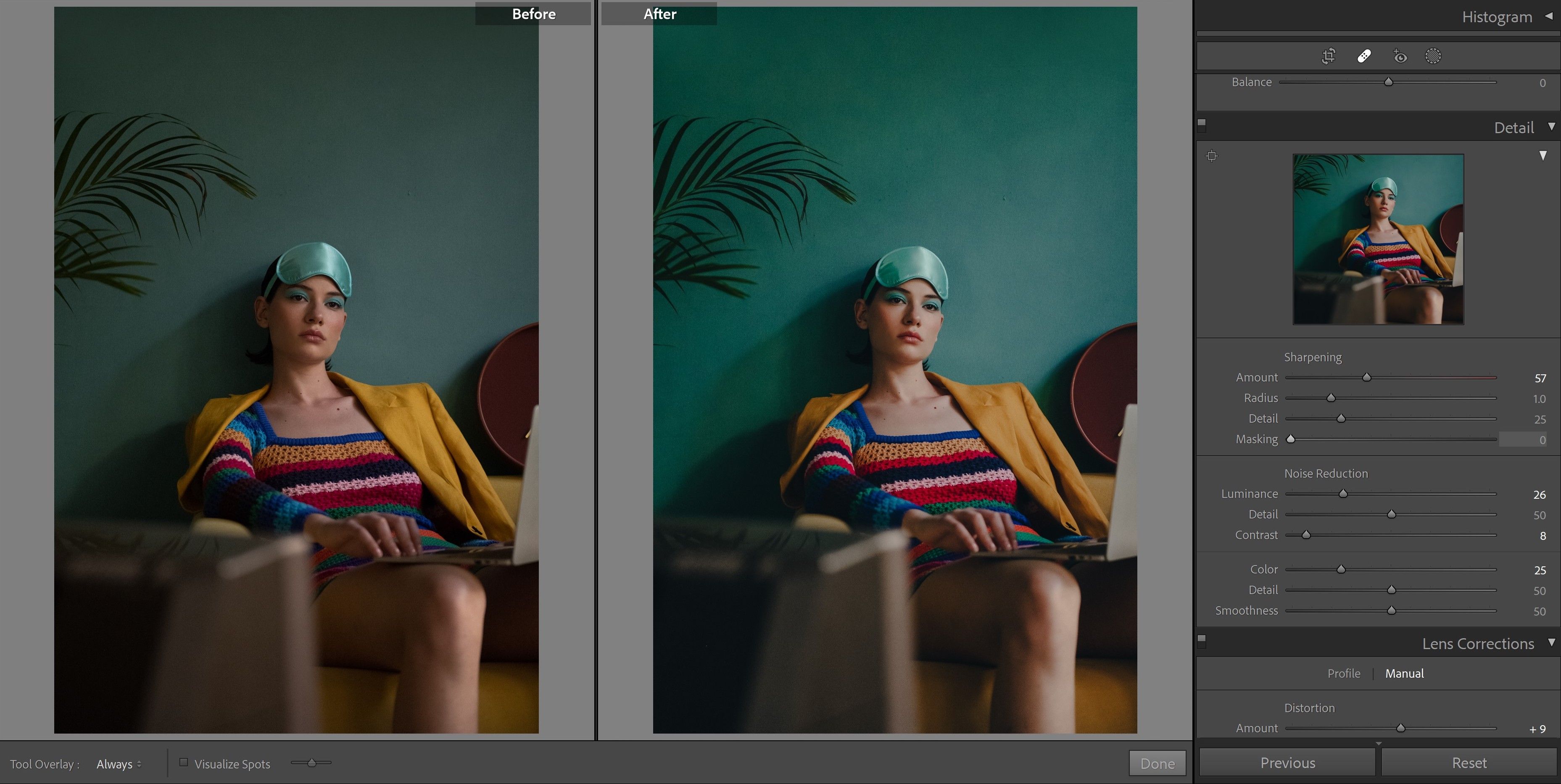Image resolution: width=1561 pixels, height=784 pixels.
Task: Toggle the Lens Corrections panel switch
Action: point(1202,640)
